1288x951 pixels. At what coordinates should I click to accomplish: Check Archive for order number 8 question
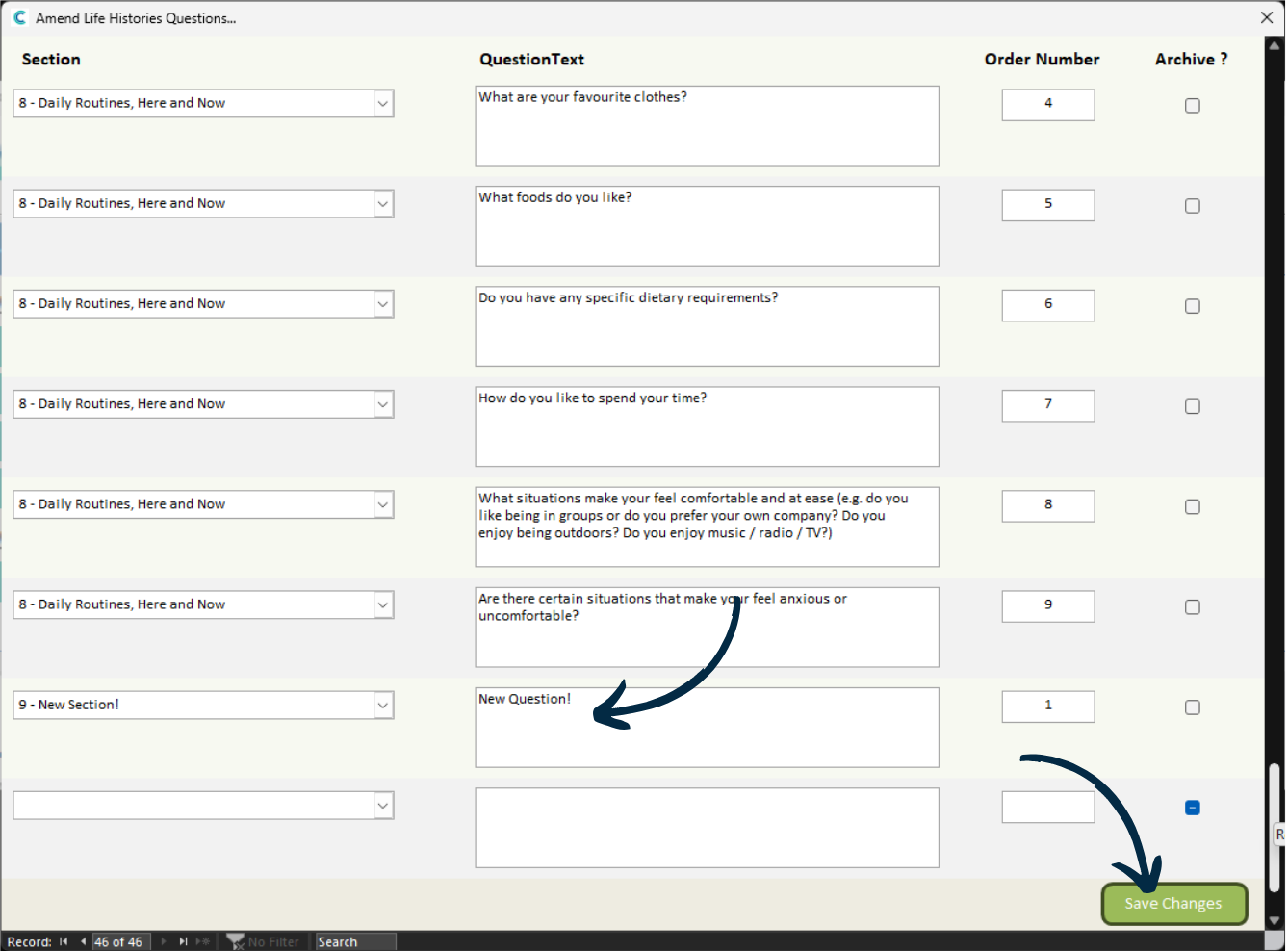[x=1192, y=507]
